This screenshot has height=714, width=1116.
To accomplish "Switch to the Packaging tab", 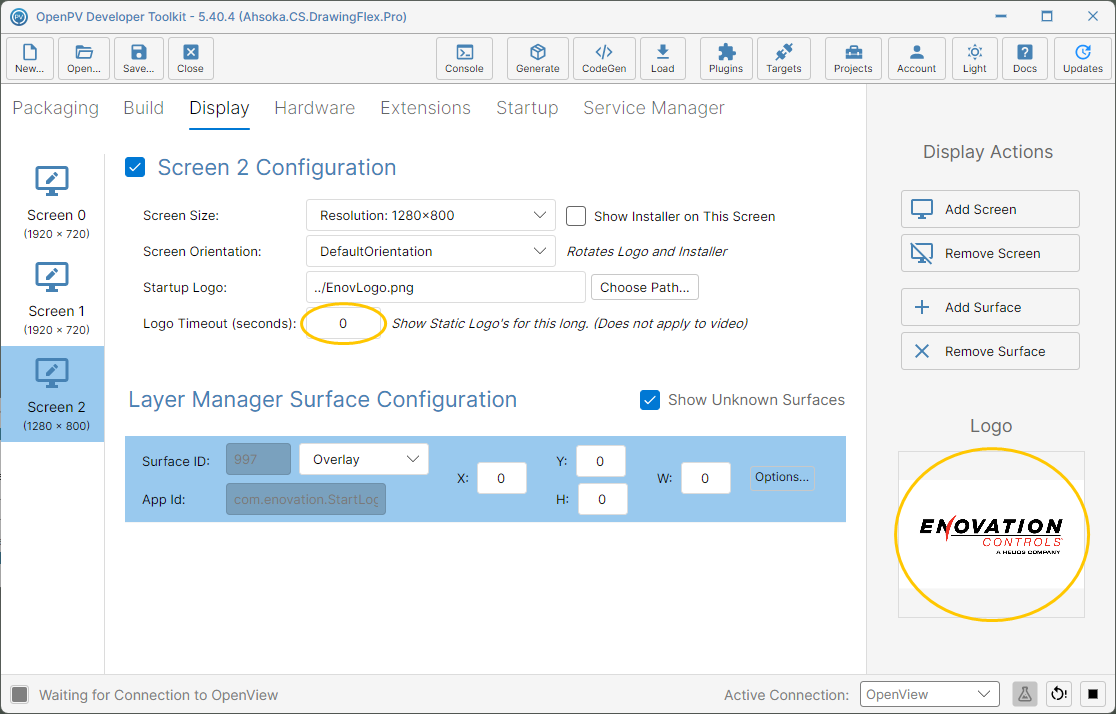I will [56, 108].
